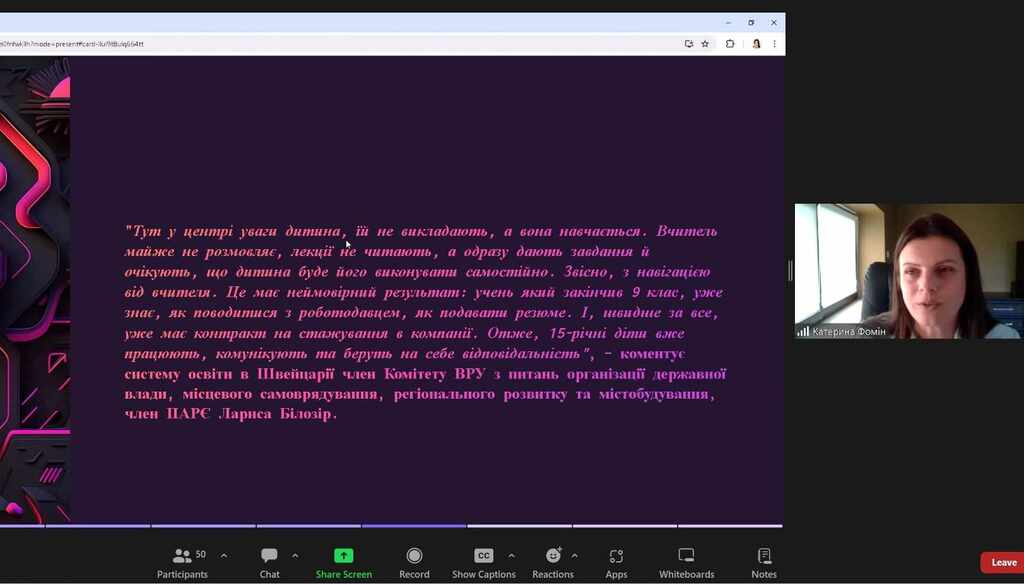Image resolution: width=1024 pixels, height=584 pixels.
Task: Select Катерина Фомін's video thumbnail
Action: [909, 271]
